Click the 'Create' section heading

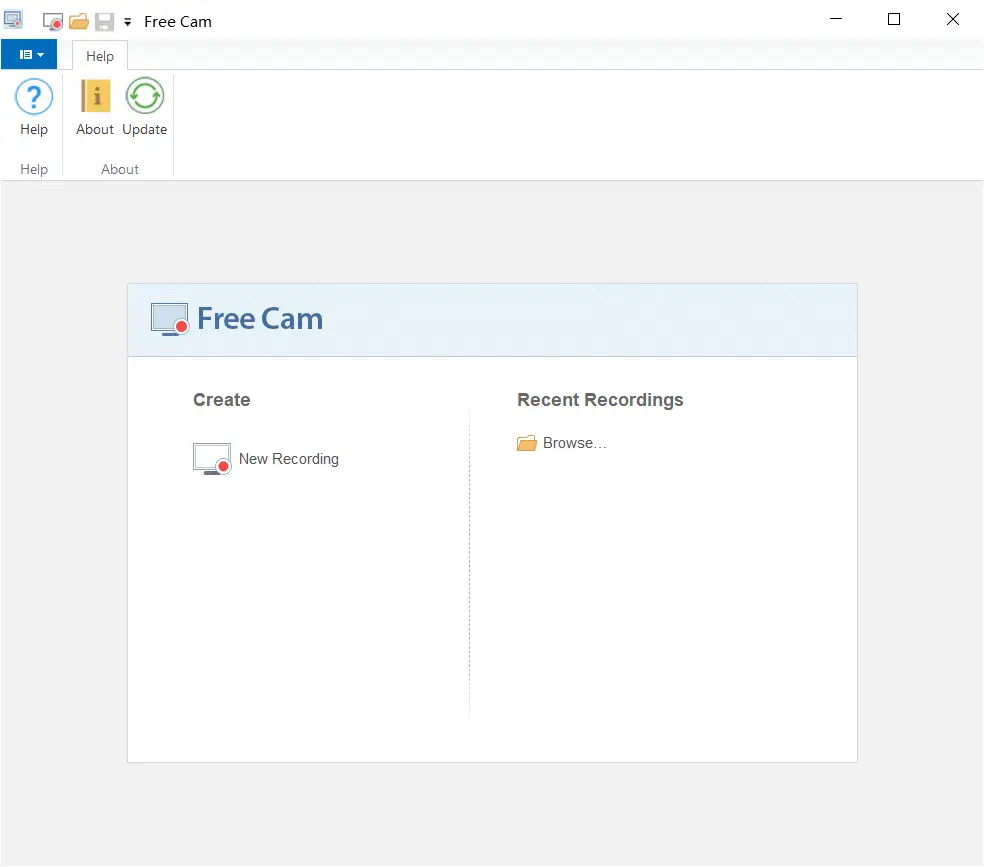click(222, 400)
